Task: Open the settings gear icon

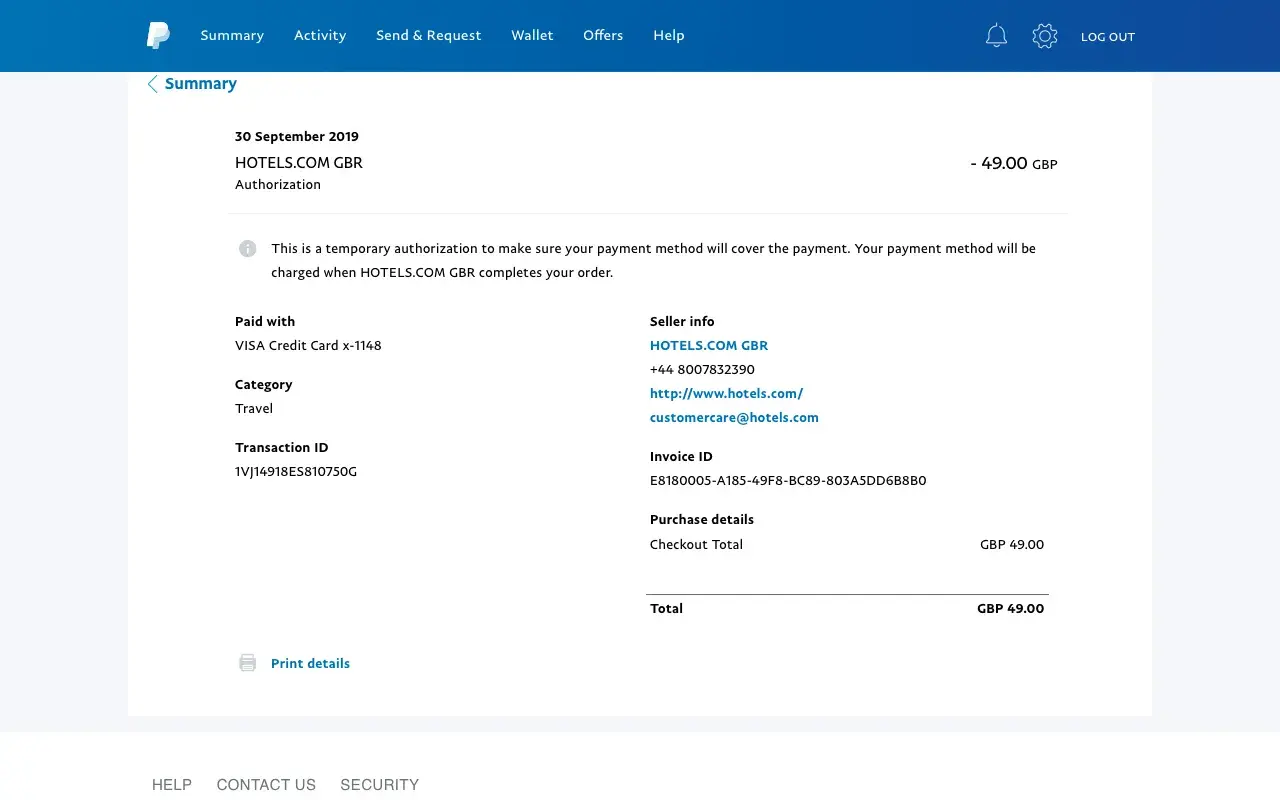Action: [1045, 36]
